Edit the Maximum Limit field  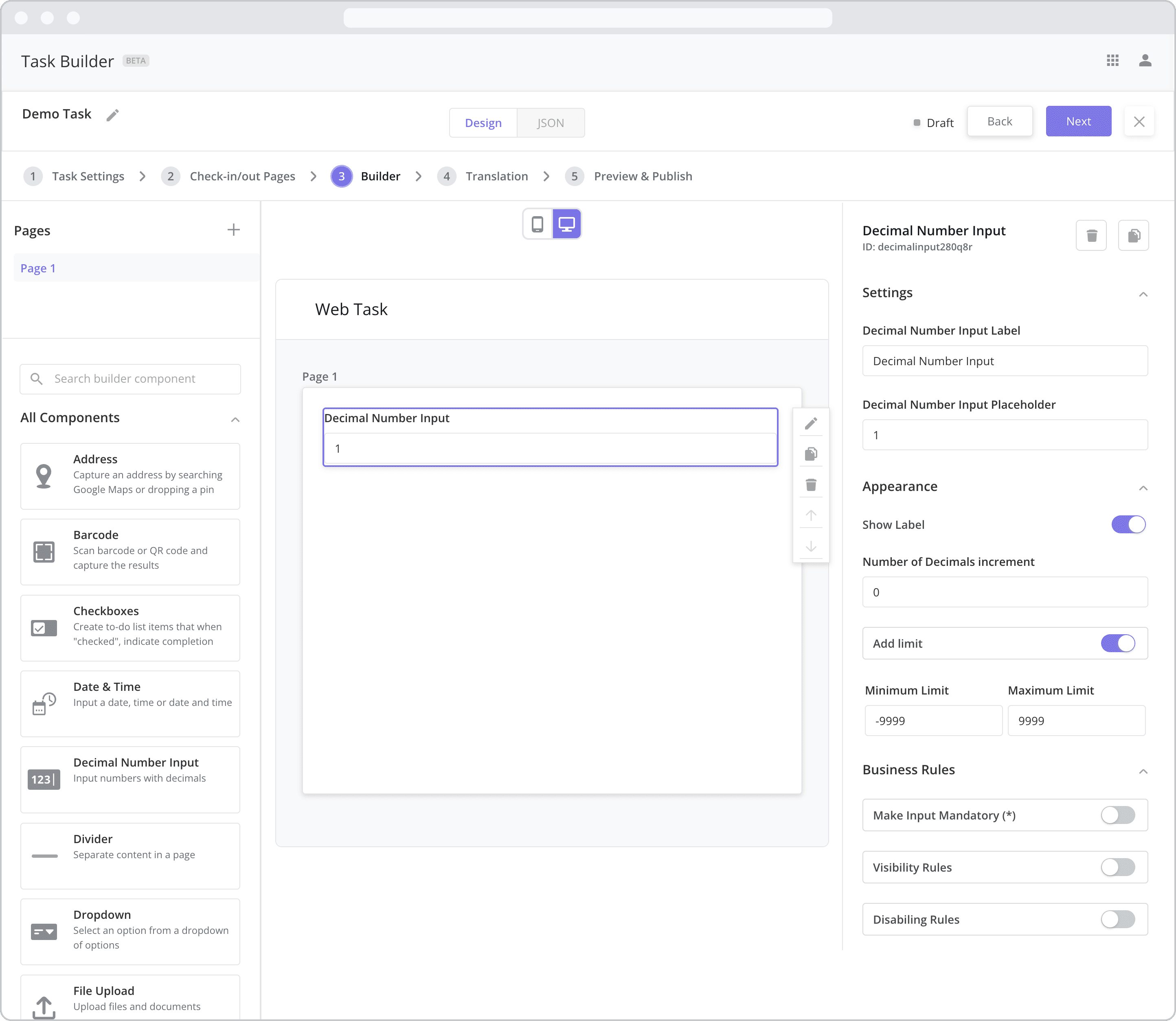point(1076,721)
